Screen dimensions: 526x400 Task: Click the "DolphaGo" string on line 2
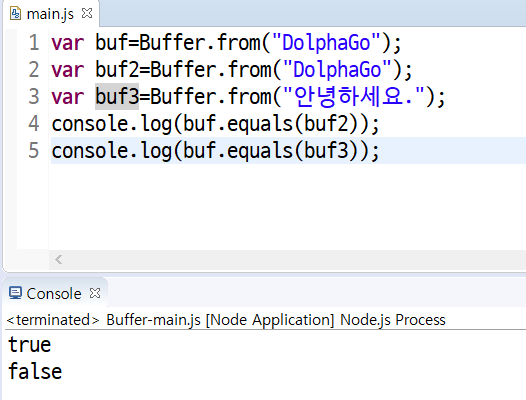click(x=337, y=70)
